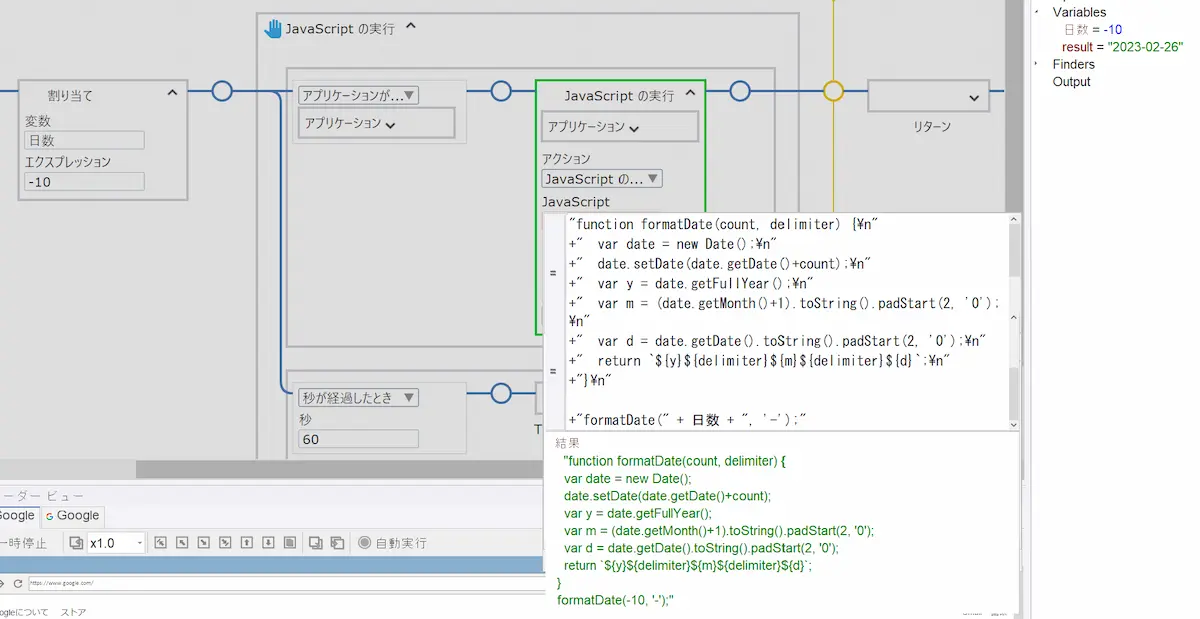The image size is (1200, 619).
Task: Click the formatDate(" + 日数 line in editor
Action: [x=686, y=420]
